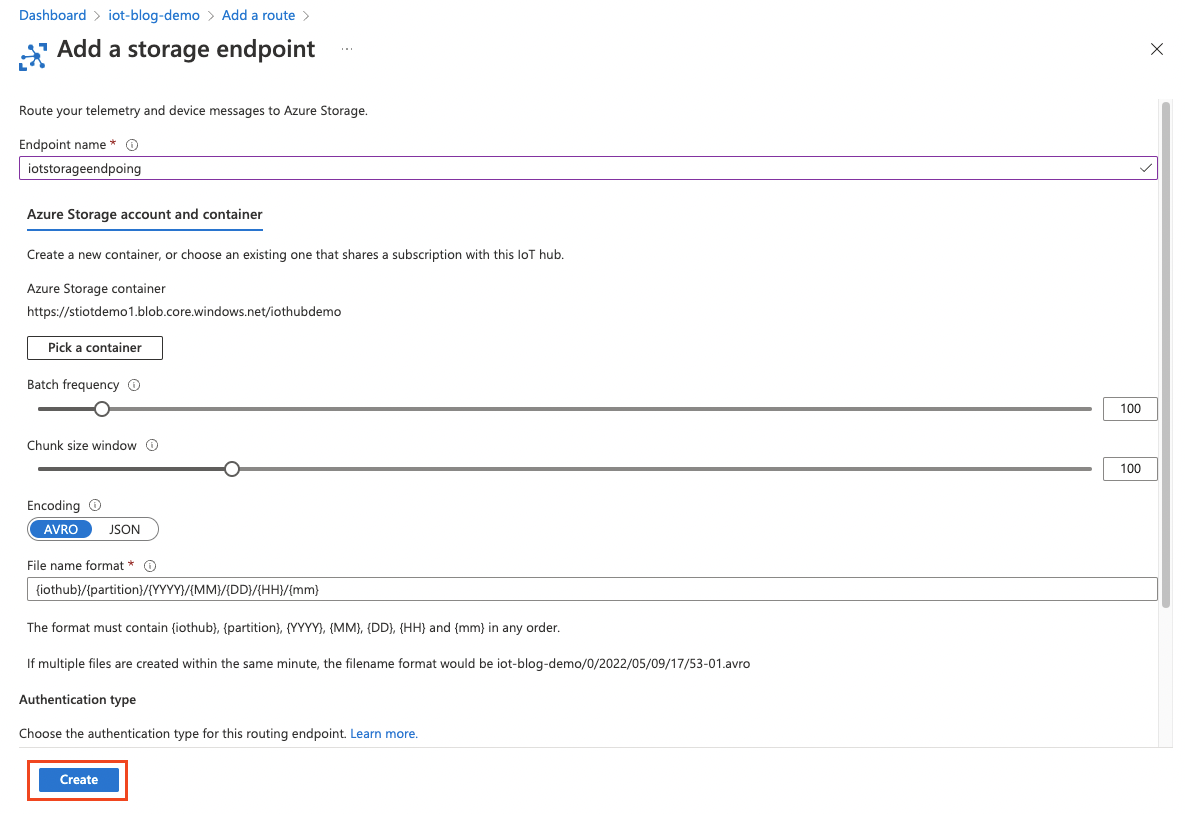The image size is (1185, 814).
Task: Open the File name format info icon
Action: pyautogui.click(x=149, y=565)
